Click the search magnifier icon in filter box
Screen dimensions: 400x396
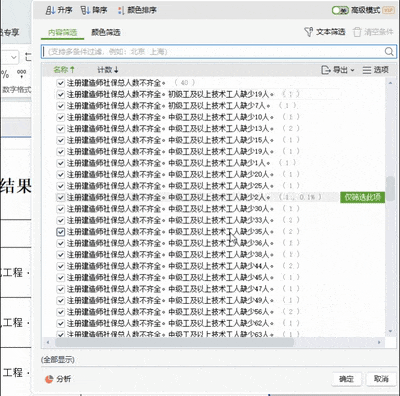(389, 51)
